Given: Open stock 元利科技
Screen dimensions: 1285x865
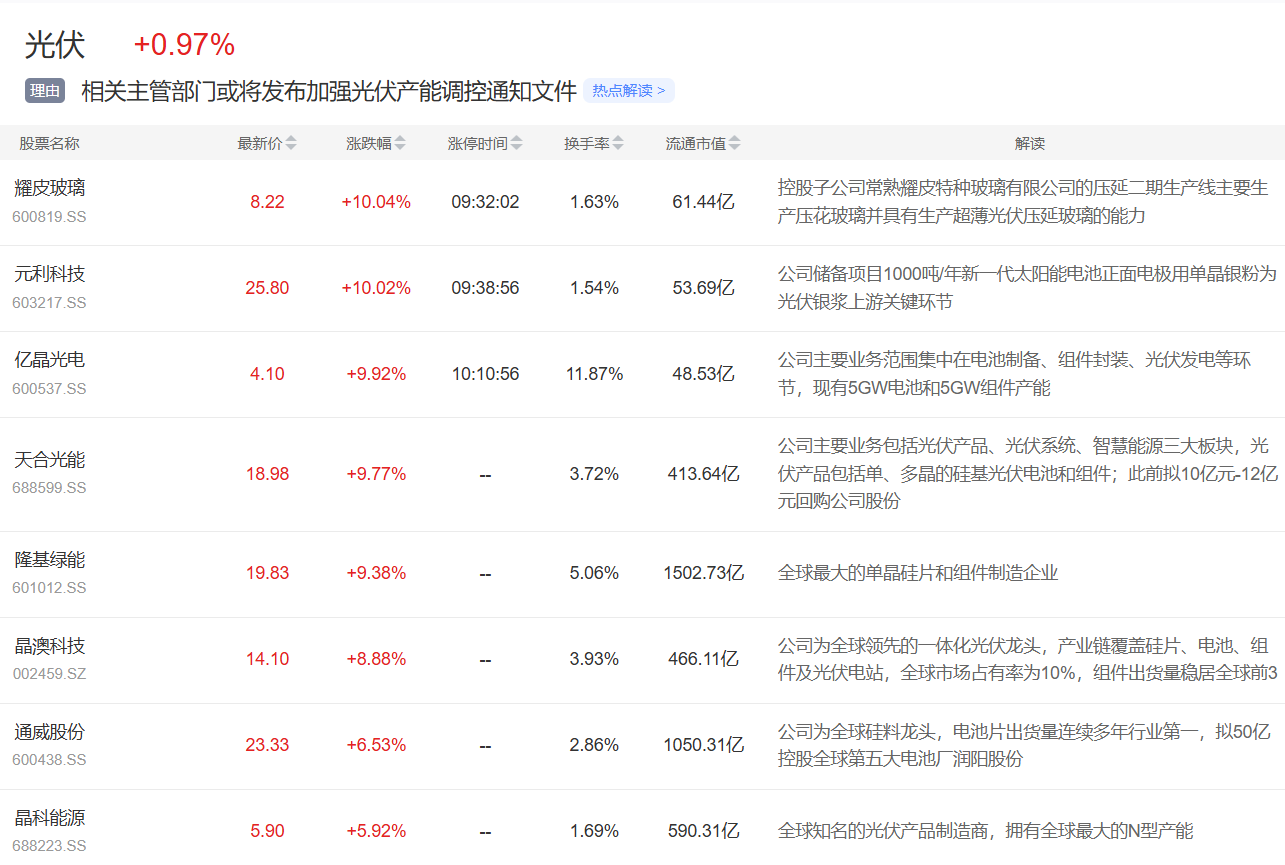Looking at the screenshot, I should point(50,274).
